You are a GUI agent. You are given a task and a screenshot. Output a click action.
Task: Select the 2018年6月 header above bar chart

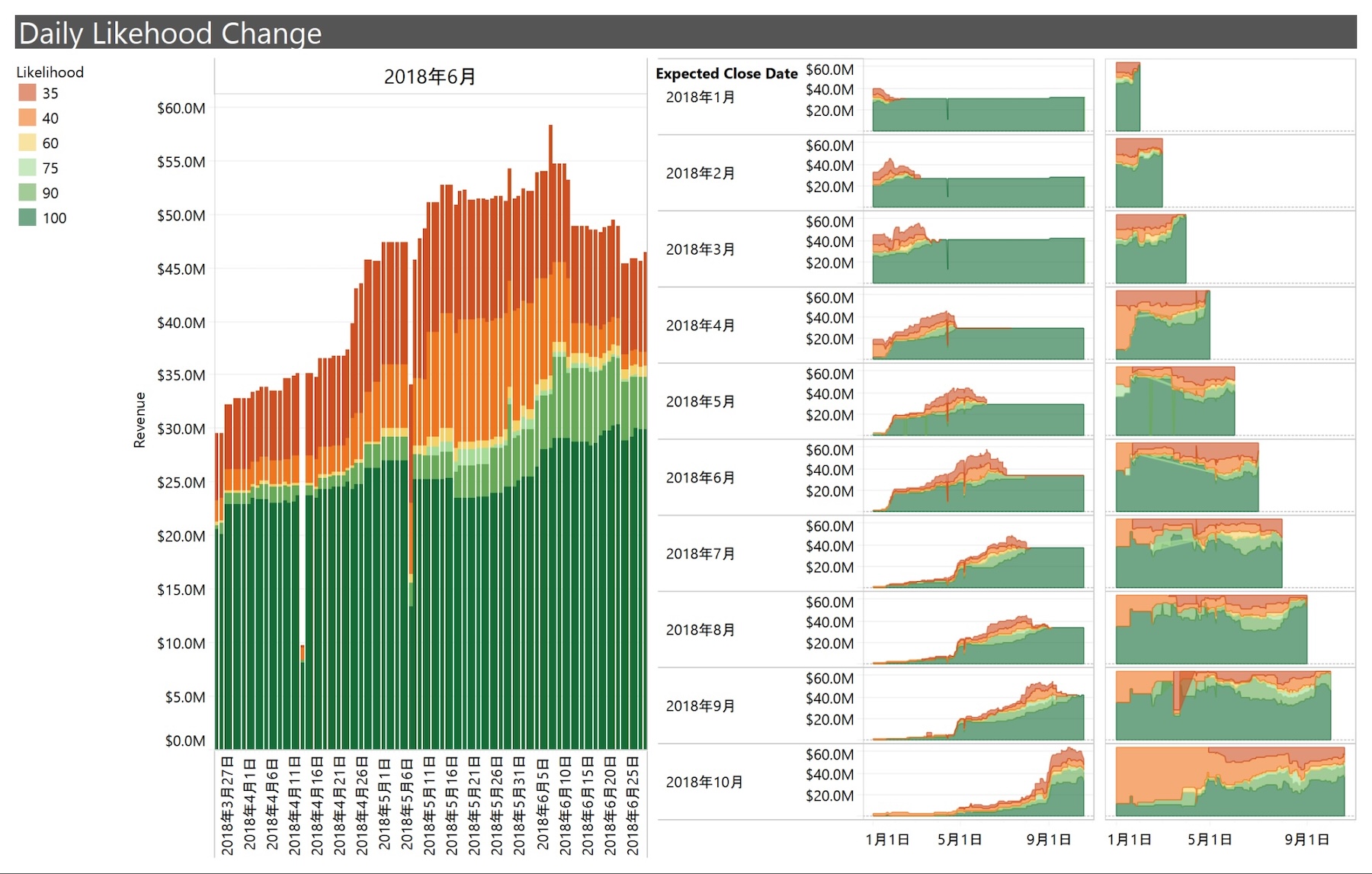pyautogui.click(x=430, y=77)
